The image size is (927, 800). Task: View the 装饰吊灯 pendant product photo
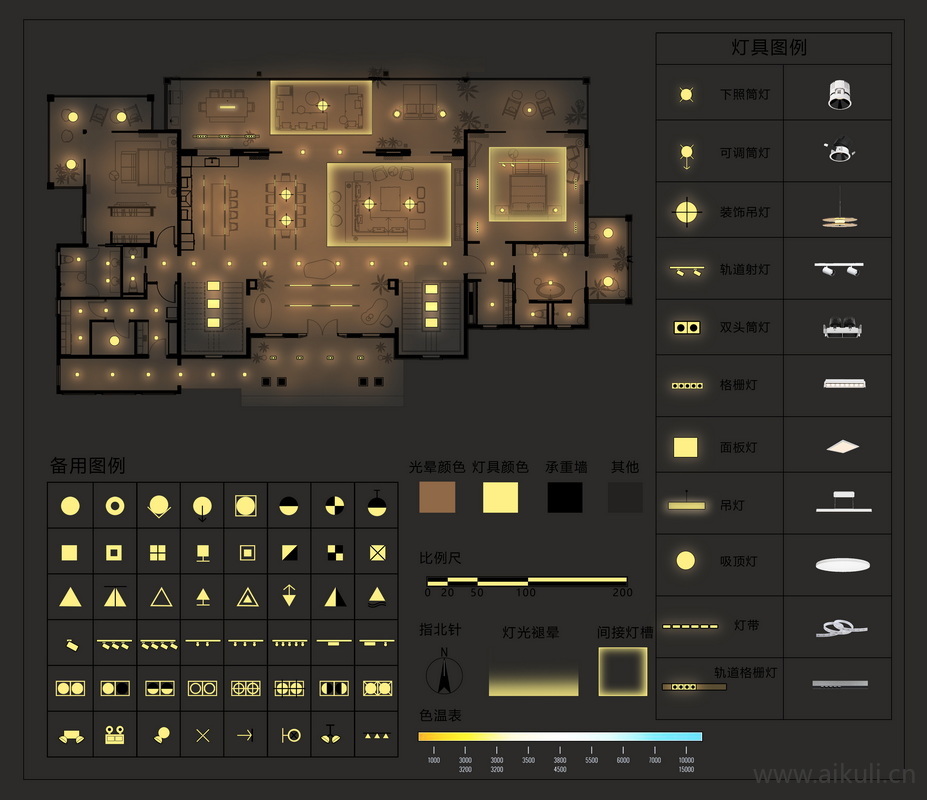[x=840, y=208]
